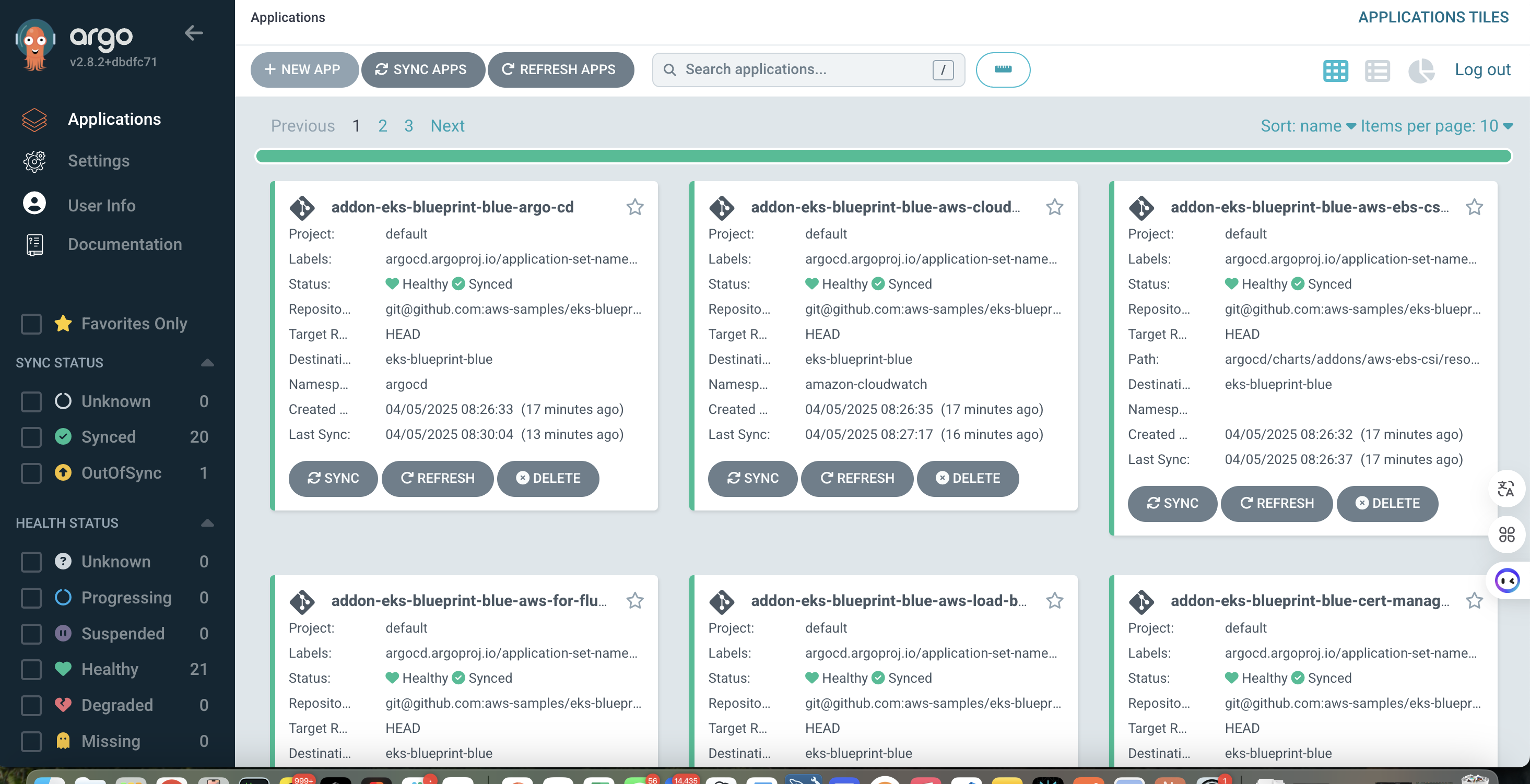Go to page 2 of applications
The image size is (1530, 784).
tap(382, 126)
